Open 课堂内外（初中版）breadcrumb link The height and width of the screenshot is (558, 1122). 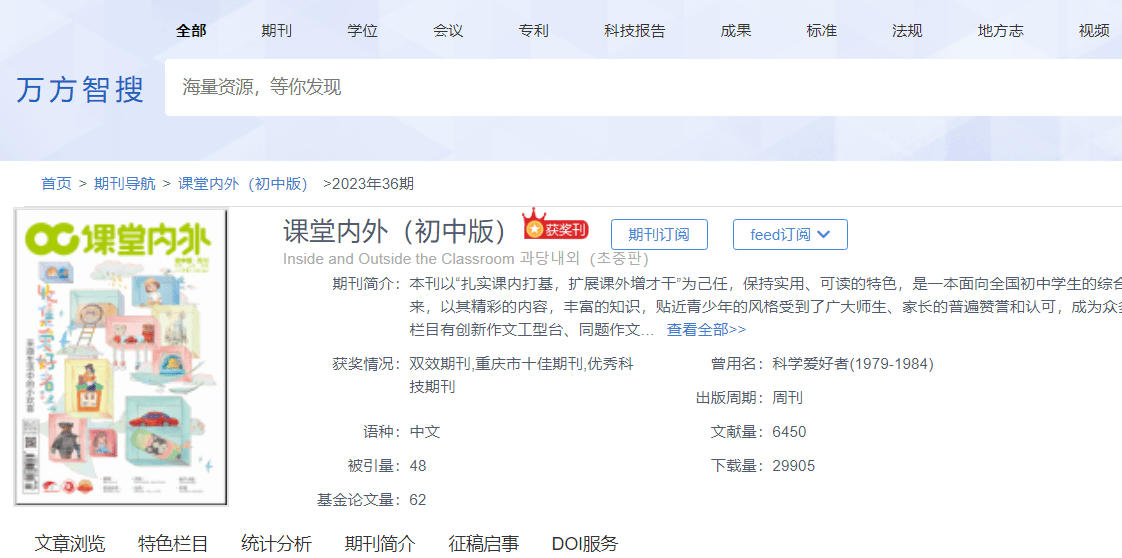[243, 184]
